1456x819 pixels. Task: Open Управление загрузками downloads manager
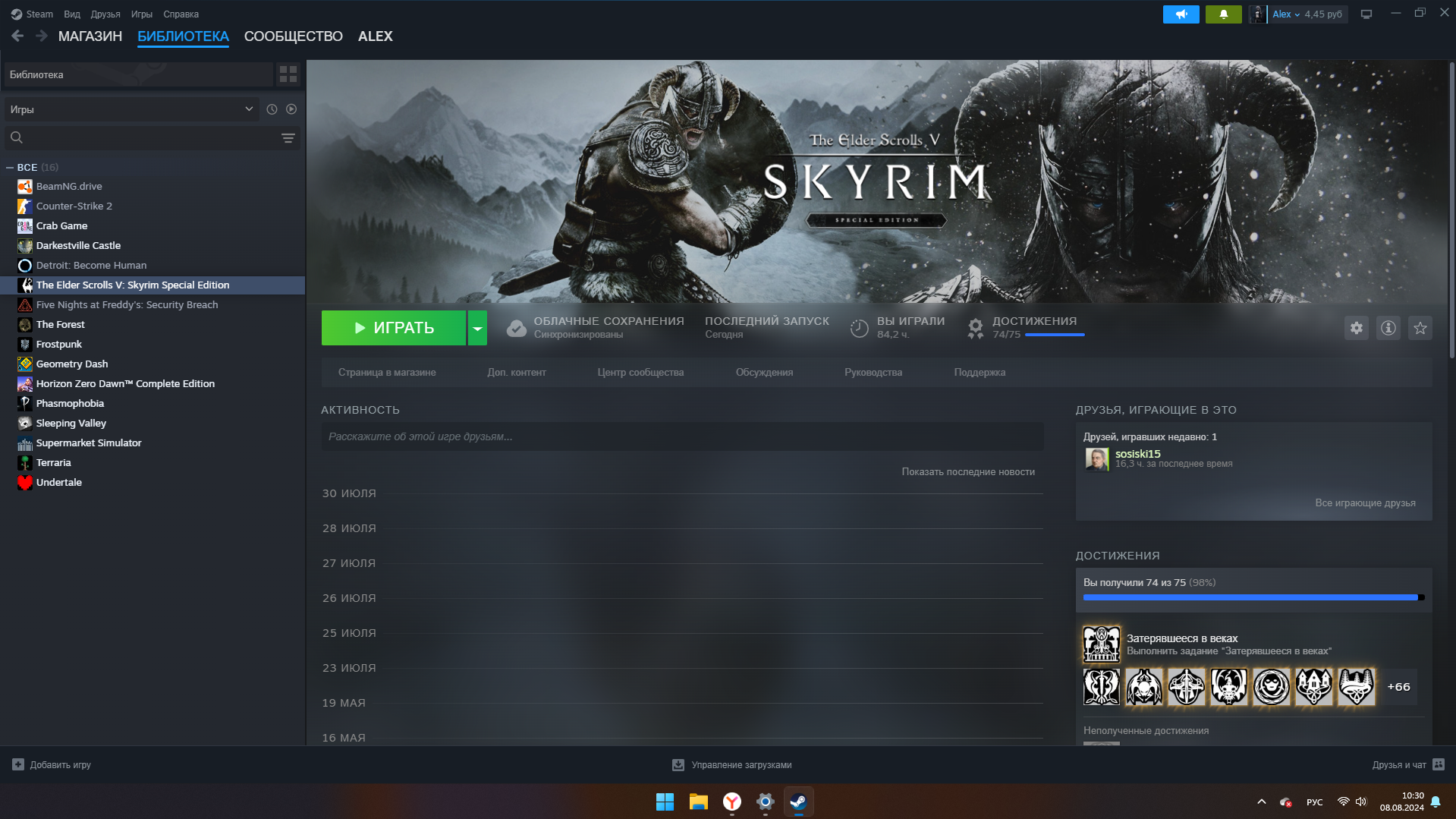click(731, 765)
